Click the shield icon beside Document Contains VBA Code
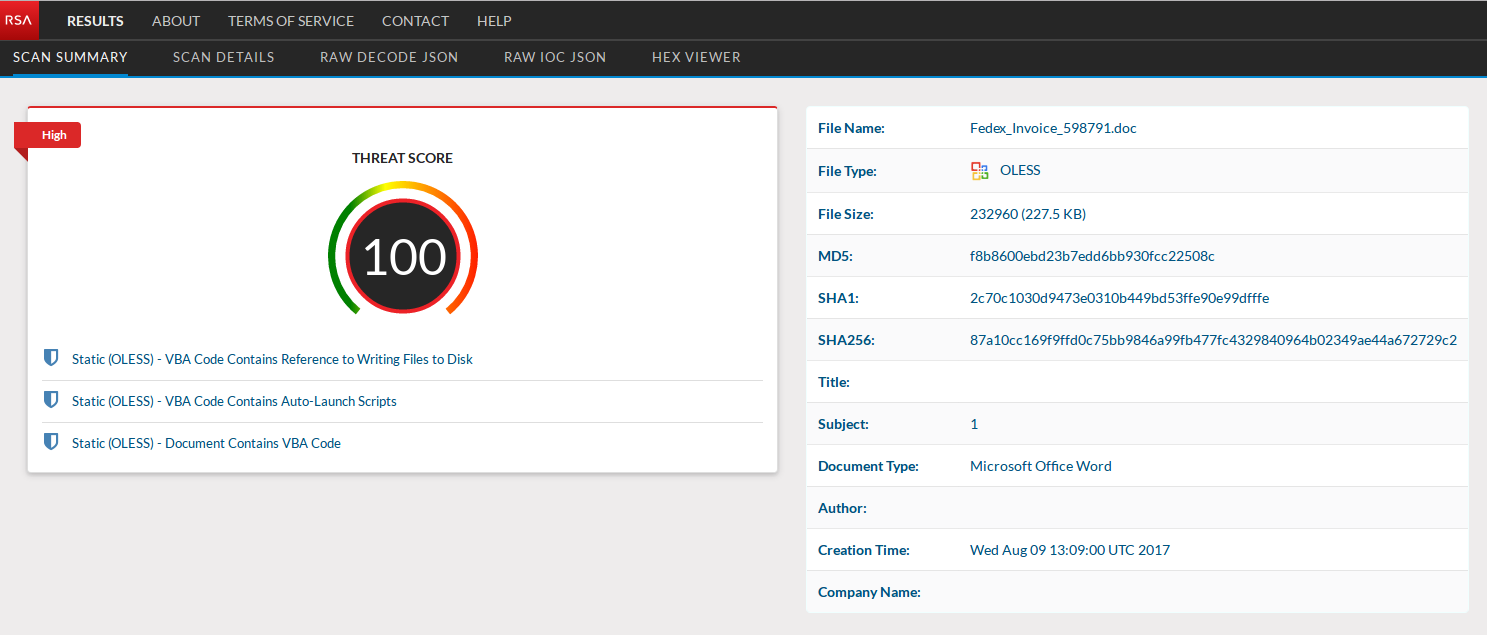The width and height of the screenshot is (1487, 635). click(x=51, y=442)
